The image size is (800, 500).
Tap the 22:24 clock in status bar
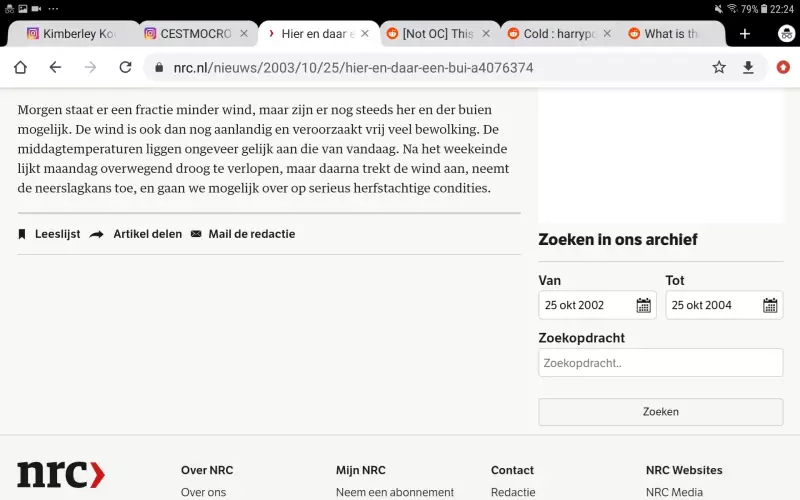(x=782, y=9)
